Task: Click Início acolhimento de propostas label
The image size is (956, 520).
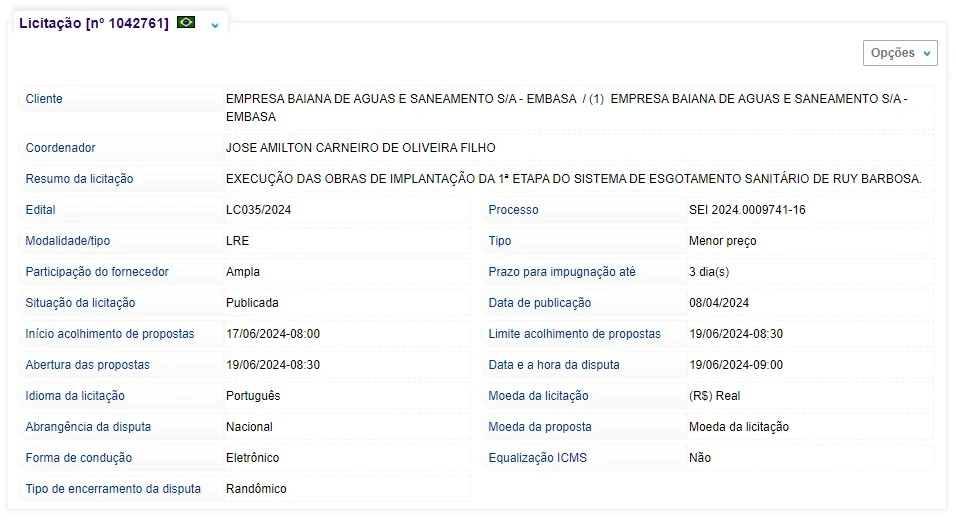Action: (110, 334)
